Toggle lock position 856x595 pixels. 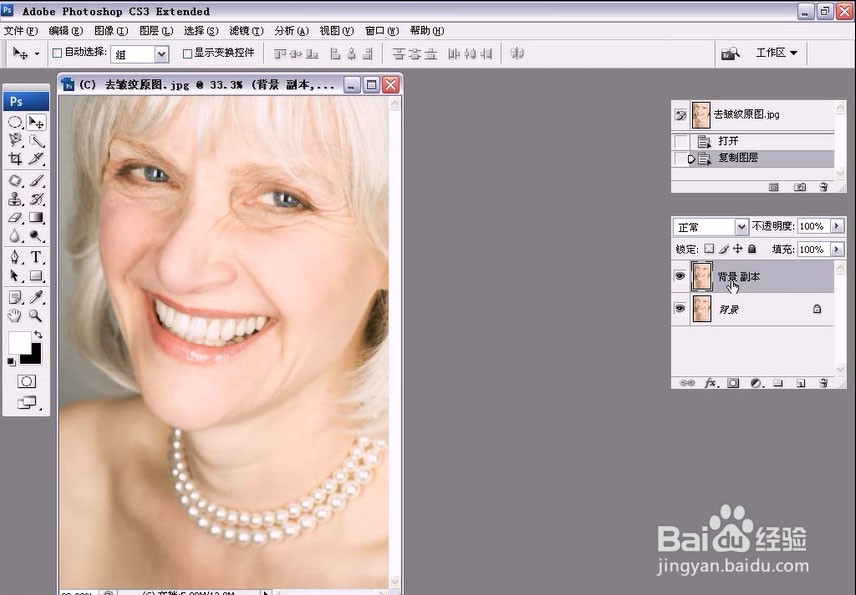(x=738, y=249)
